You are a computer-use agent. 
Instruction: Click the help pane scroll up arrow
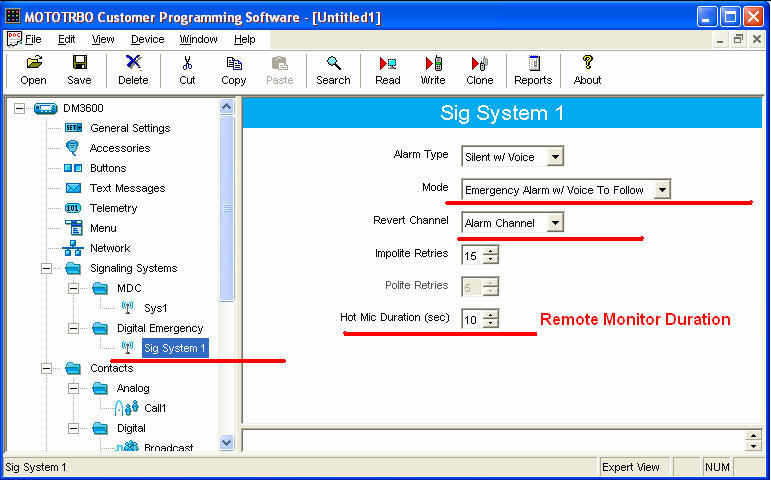point(753,436)
